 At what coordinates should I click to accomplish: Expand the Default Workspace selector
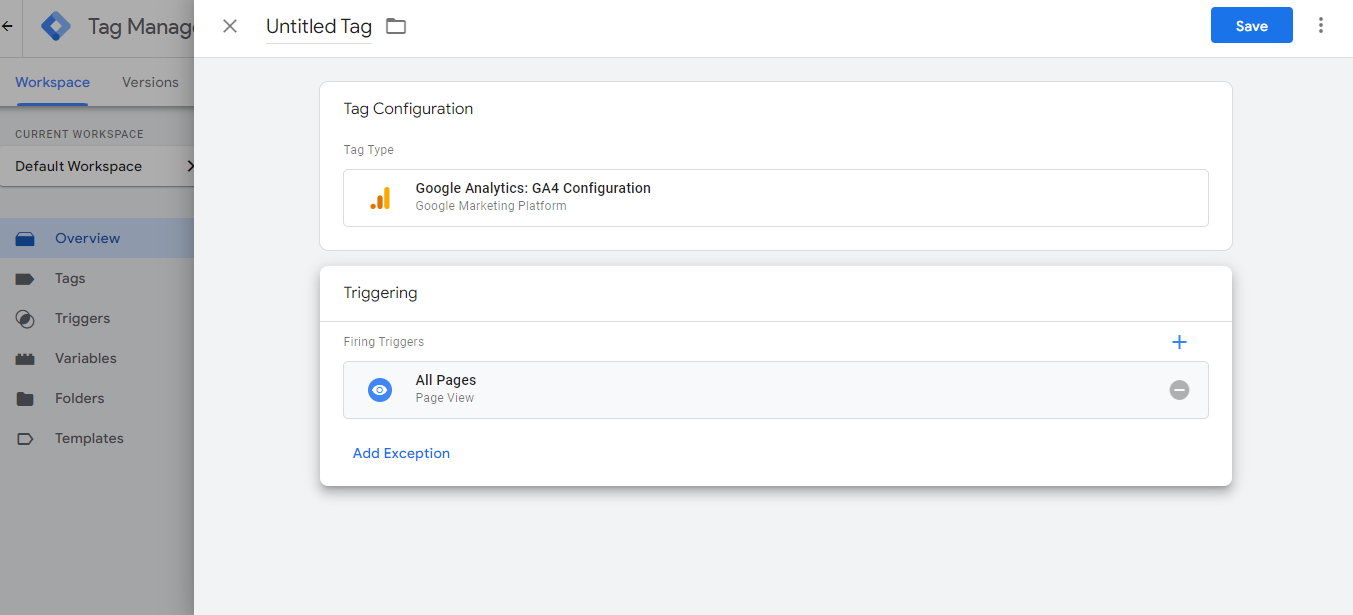coord(100,166)
